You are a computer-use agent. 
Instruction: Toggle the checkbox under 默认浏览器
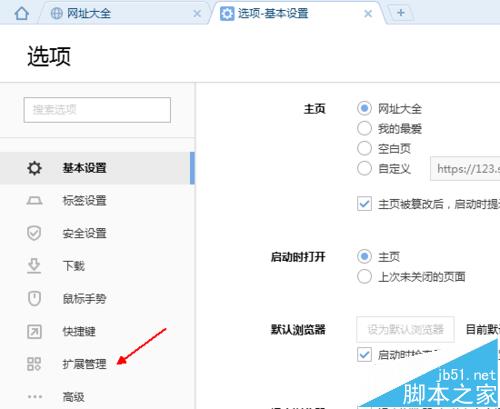coord(364,355)
